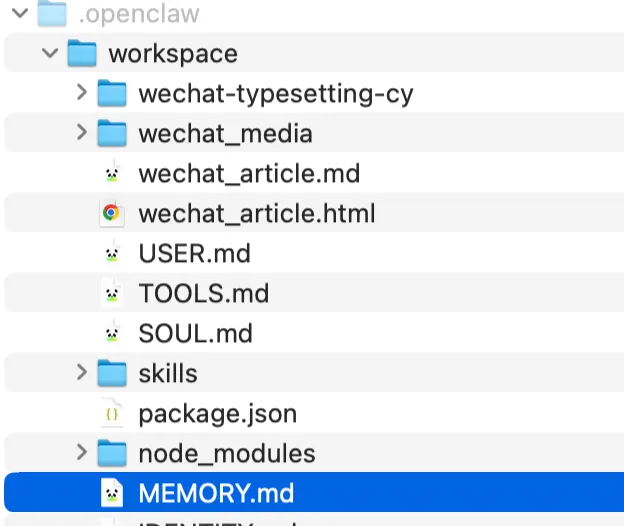Expand the skills folder chevron
Viewport: 624px width, 526px height.
click(x=82, y=373)
